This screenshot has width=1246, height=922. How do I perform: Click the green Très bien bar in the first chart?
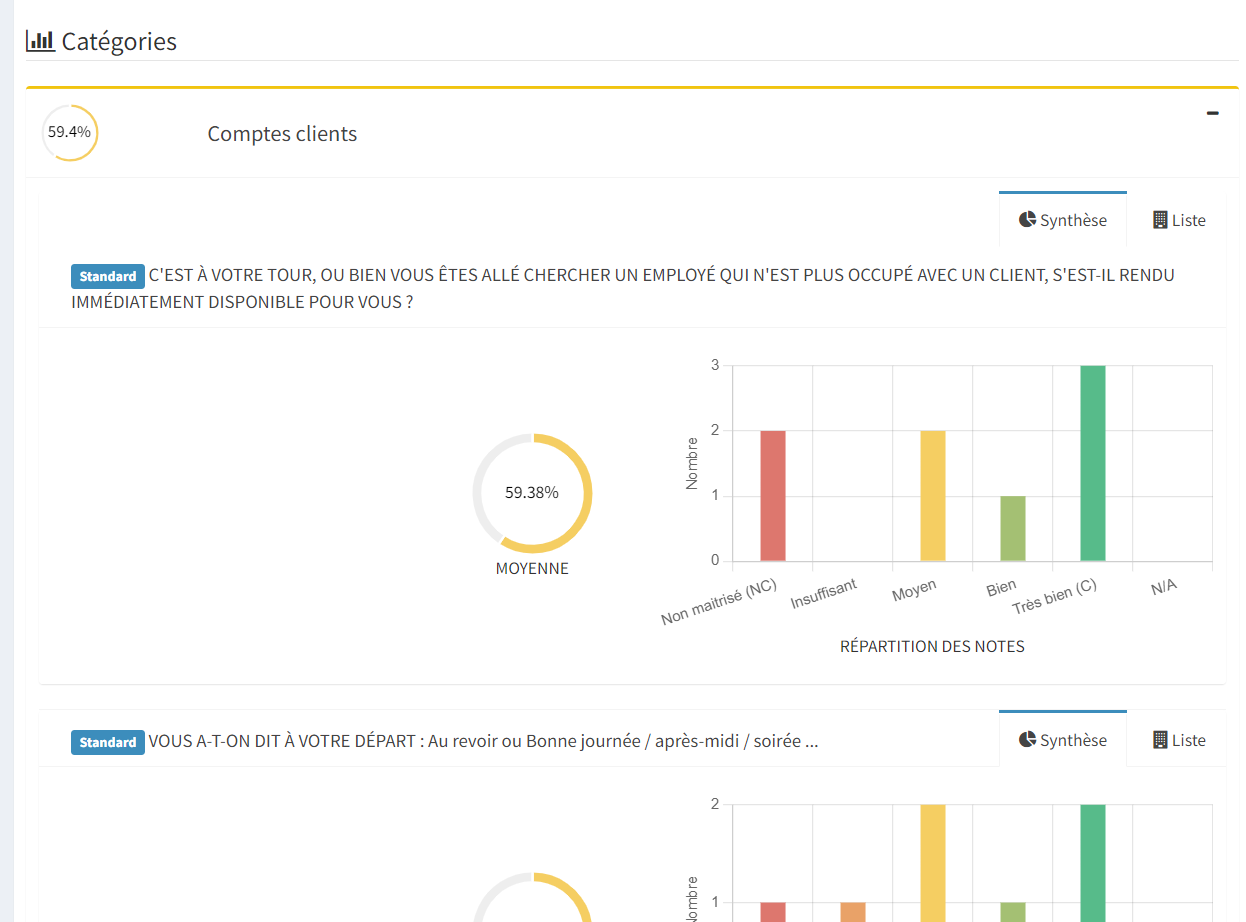(x=1093, y=463)
